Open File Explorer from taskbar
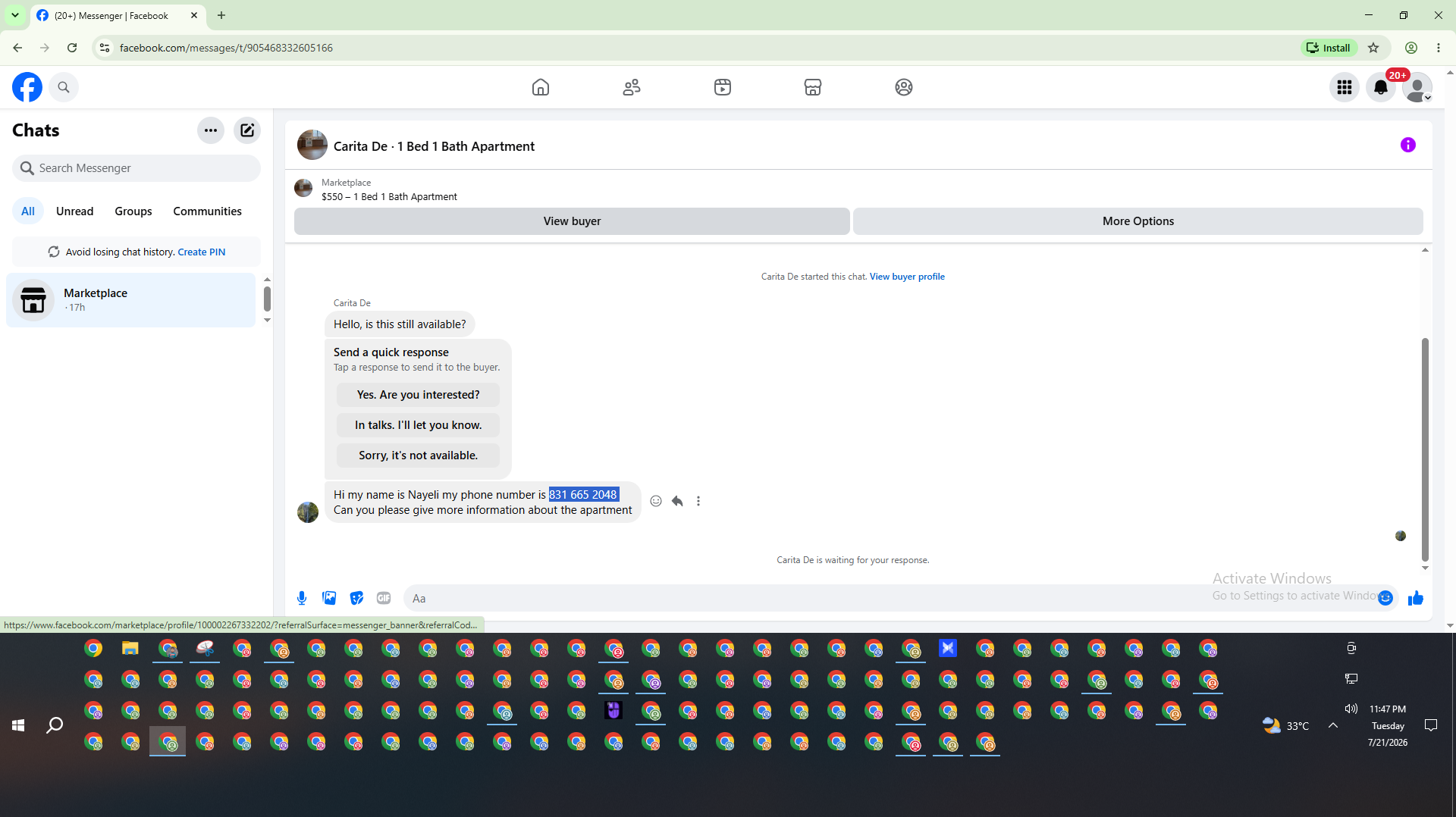This screenshot has width=1456, height=817. pos(130,649)
